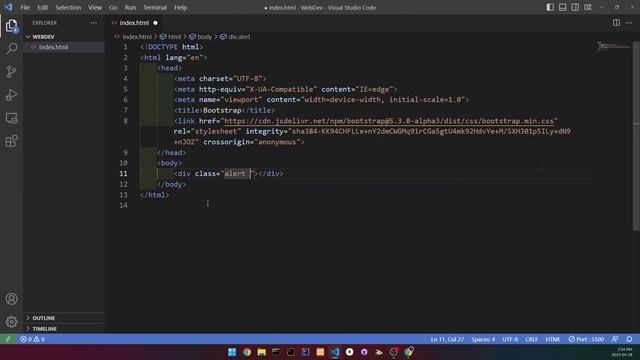This screenshot has width=640, height=360.
Task: Open Chrome from the taskbar
Action: 247,352
